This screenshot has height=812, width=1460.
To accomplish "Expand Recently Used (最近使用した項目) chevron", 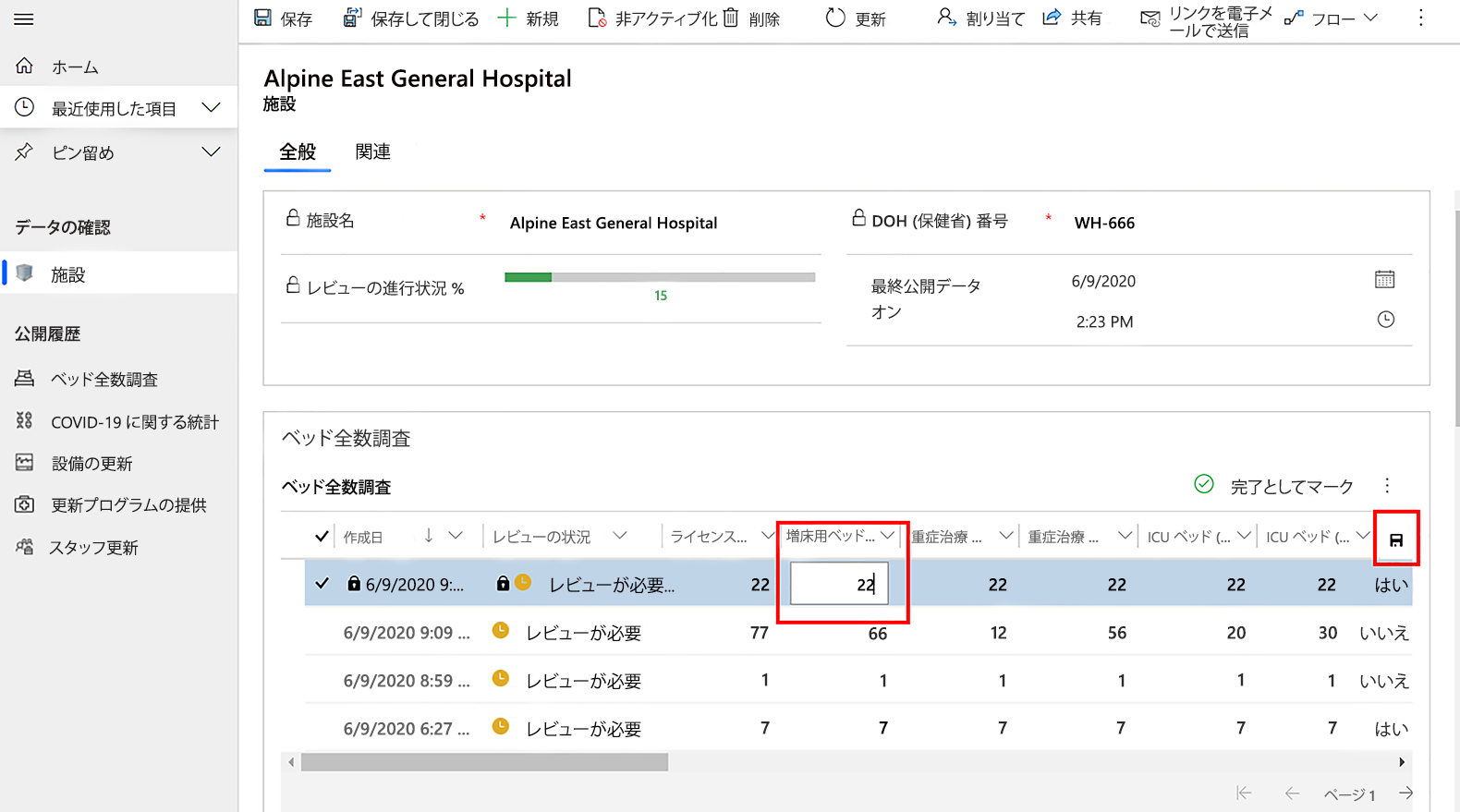I will point(212,108).
